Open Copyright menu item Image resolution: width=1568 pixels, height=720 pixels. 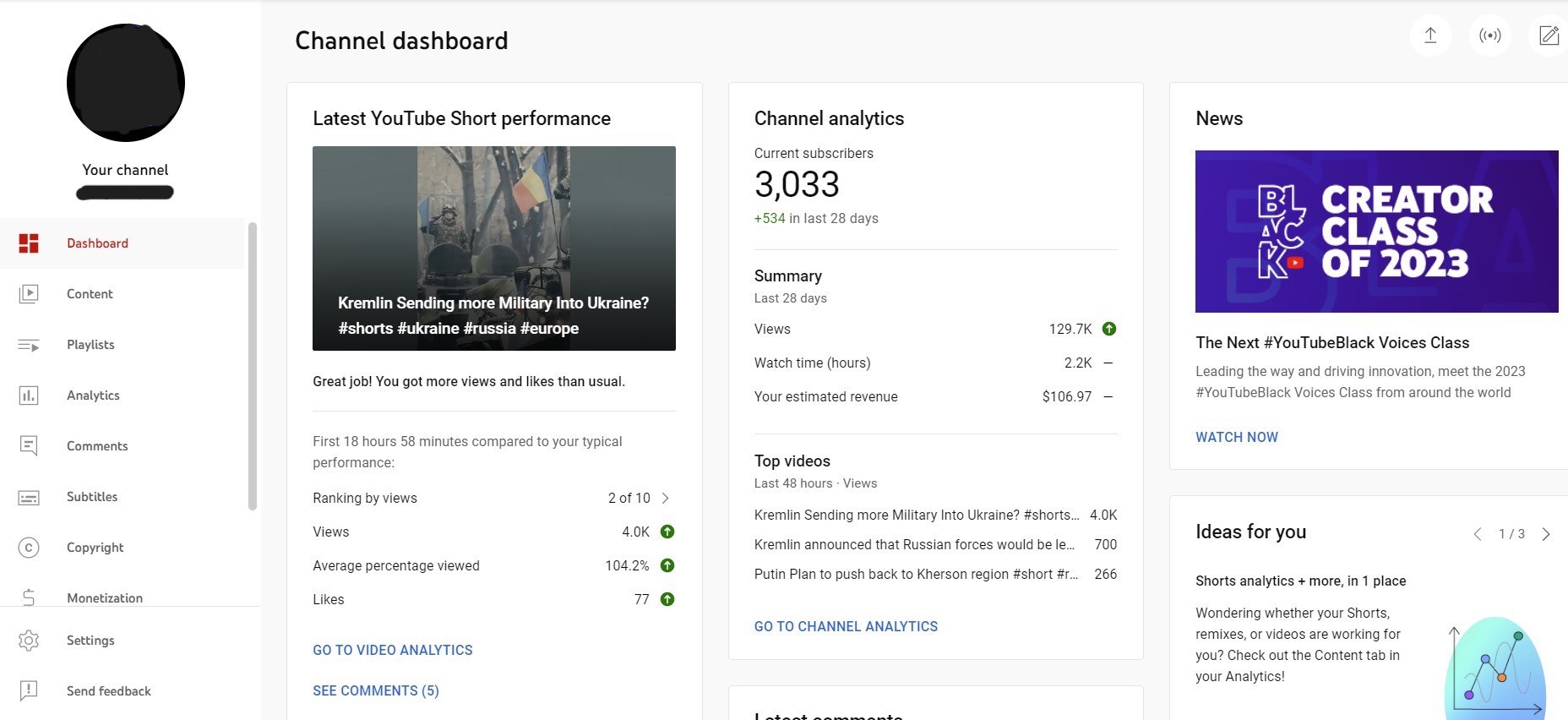pyautogui.click(x=122, y=548)
